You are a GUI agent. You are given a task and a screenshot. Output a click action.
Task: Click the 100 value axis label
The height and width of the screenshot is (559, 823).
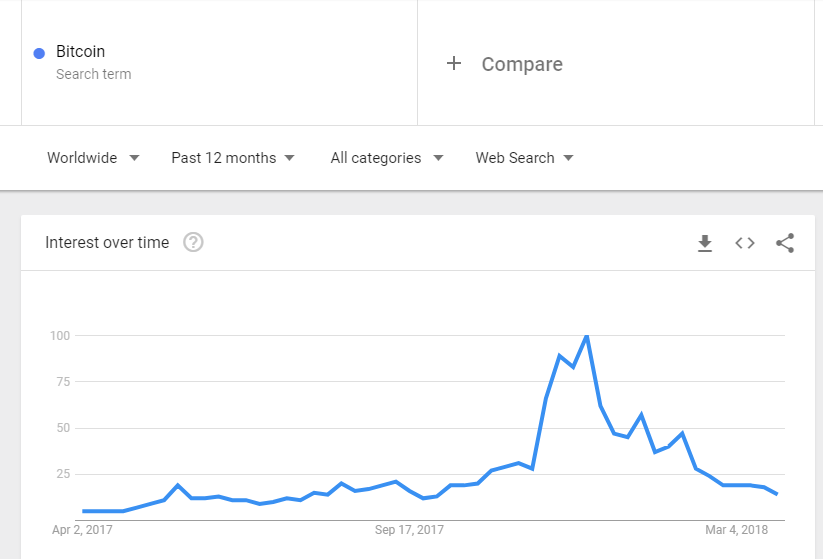[60, 335]
